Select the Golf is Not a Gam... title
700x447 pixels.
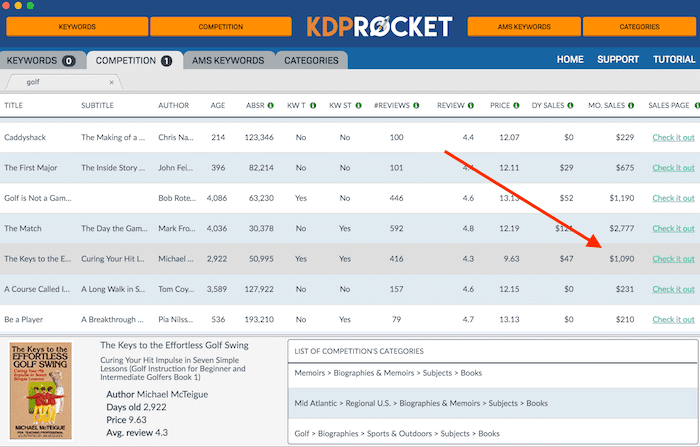[x=38, y=198]
